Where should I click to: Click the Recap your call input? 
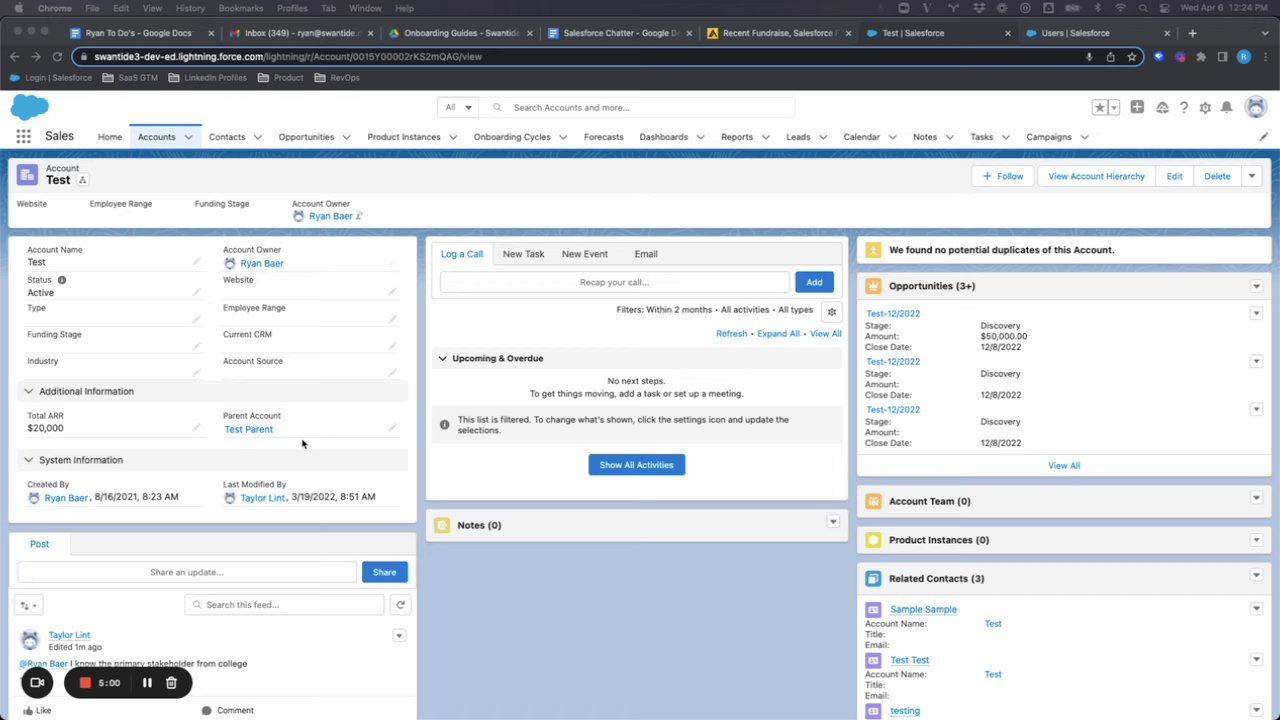615,282
